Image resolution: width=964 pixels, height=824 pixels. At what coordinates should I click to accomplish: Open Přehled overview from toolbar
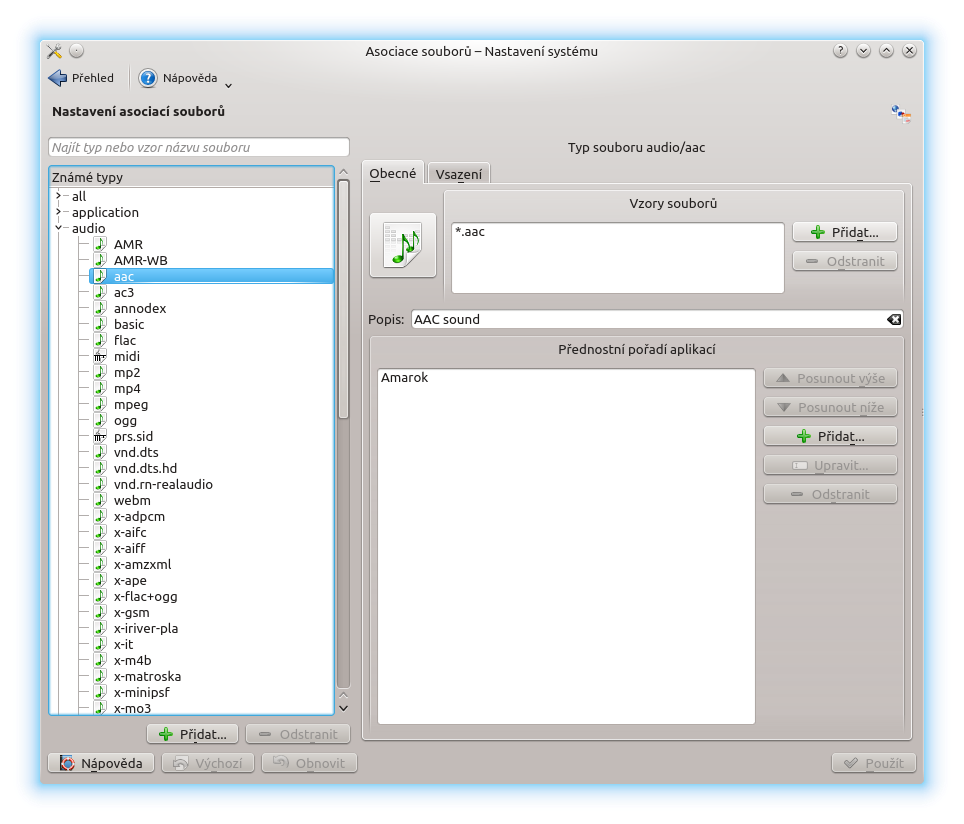[x=82, y=78]
